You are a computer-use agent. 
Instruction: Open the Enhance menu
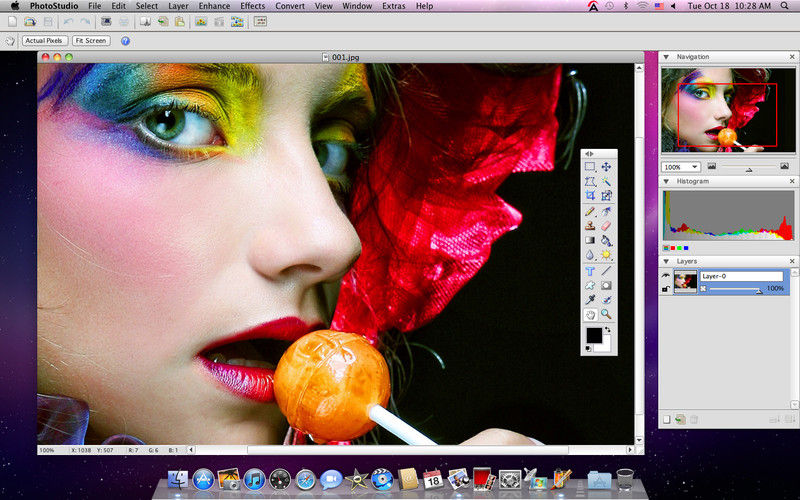(x=214, y=6)
